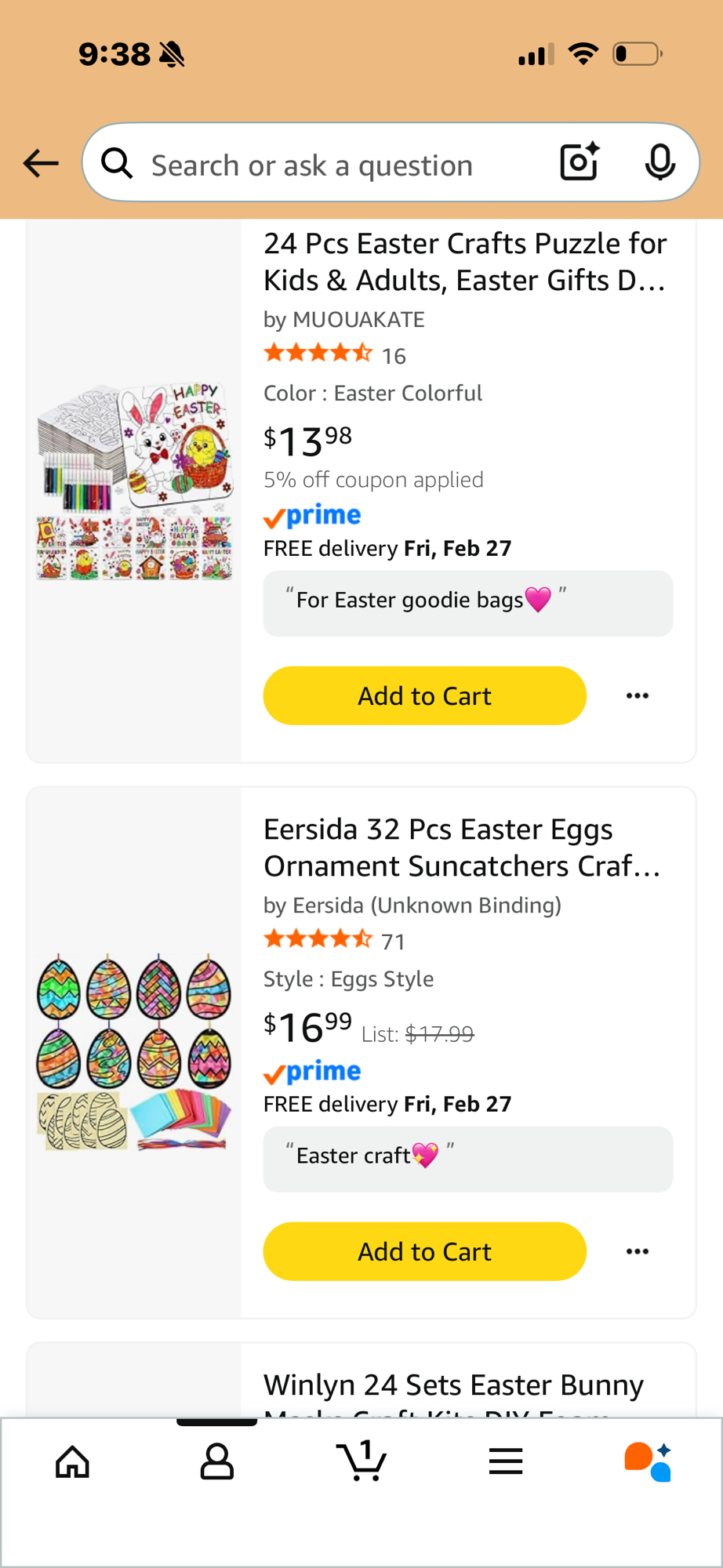Open the 24 Pcs Easter Crafts Puzzle title
723x1568 pixels.
(464, 262)
